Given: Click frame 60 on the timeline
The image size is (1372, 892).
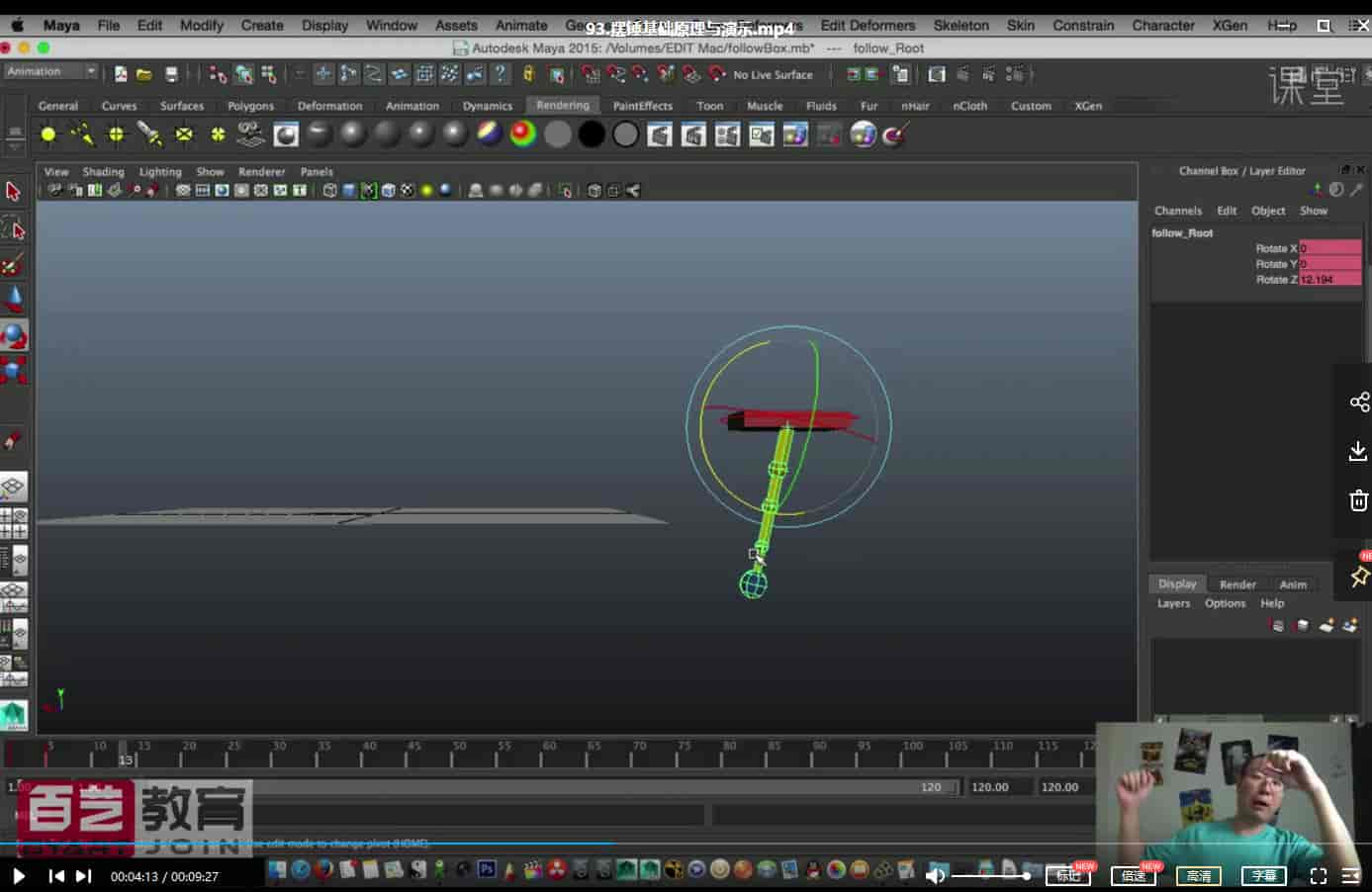Looking at the screenshot, I should [x=549, y=754].
